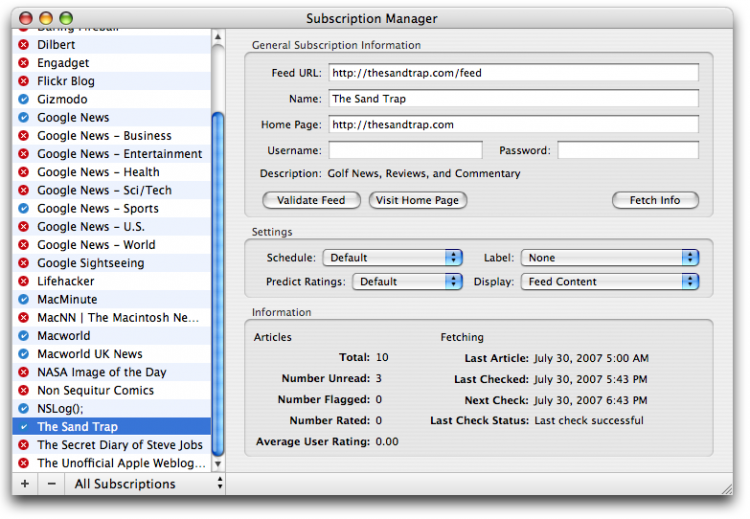Click blue check beside Macworld UK News
Image resolution: width=750 pixels, height=519 pixels.
[x=23, y=353]
